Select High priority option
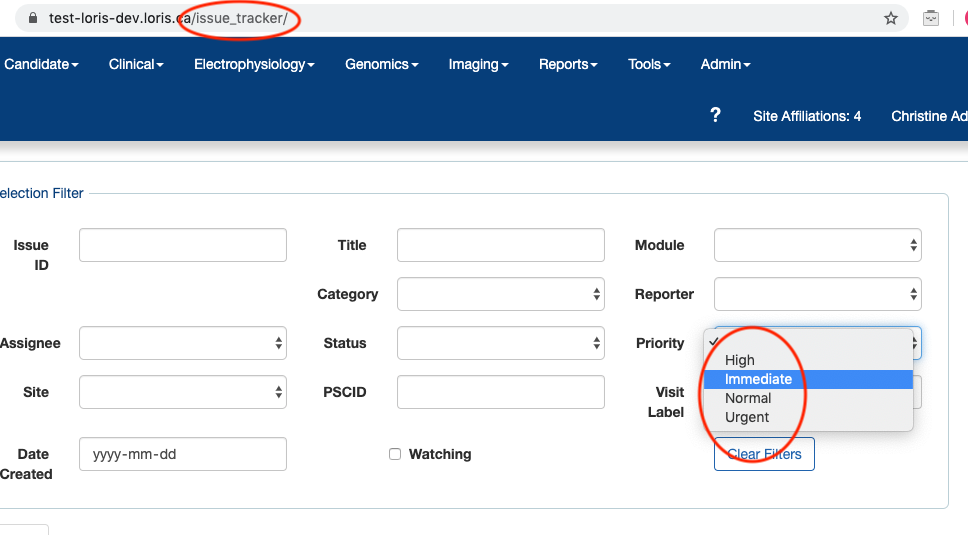The width and height of the screenshot is (968, 535). point(808,360)
